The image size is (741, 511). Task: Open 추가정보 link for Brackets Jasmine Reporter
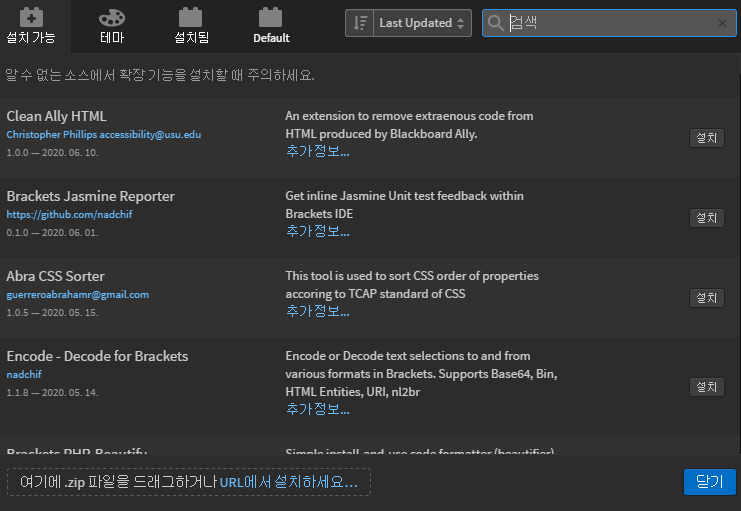pos(318,231)
